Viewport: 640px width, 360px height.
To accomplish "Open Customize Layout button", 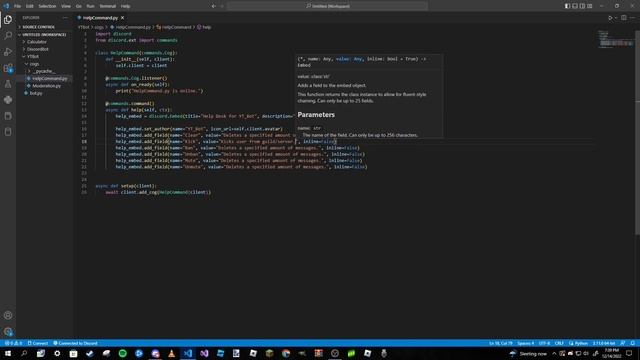I will point(590,6).
